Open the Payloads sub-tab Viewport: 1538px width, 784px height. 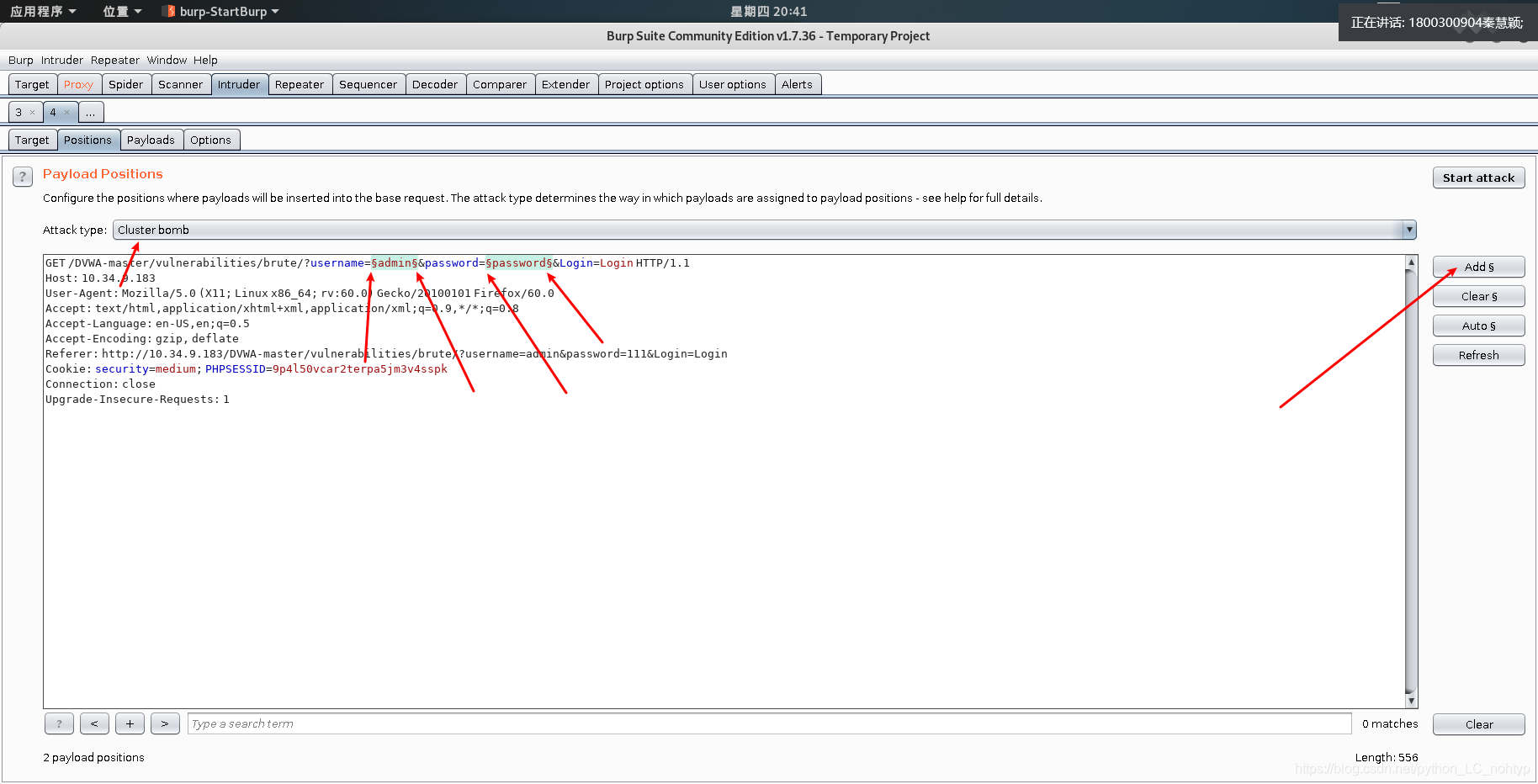pos(151,140)
